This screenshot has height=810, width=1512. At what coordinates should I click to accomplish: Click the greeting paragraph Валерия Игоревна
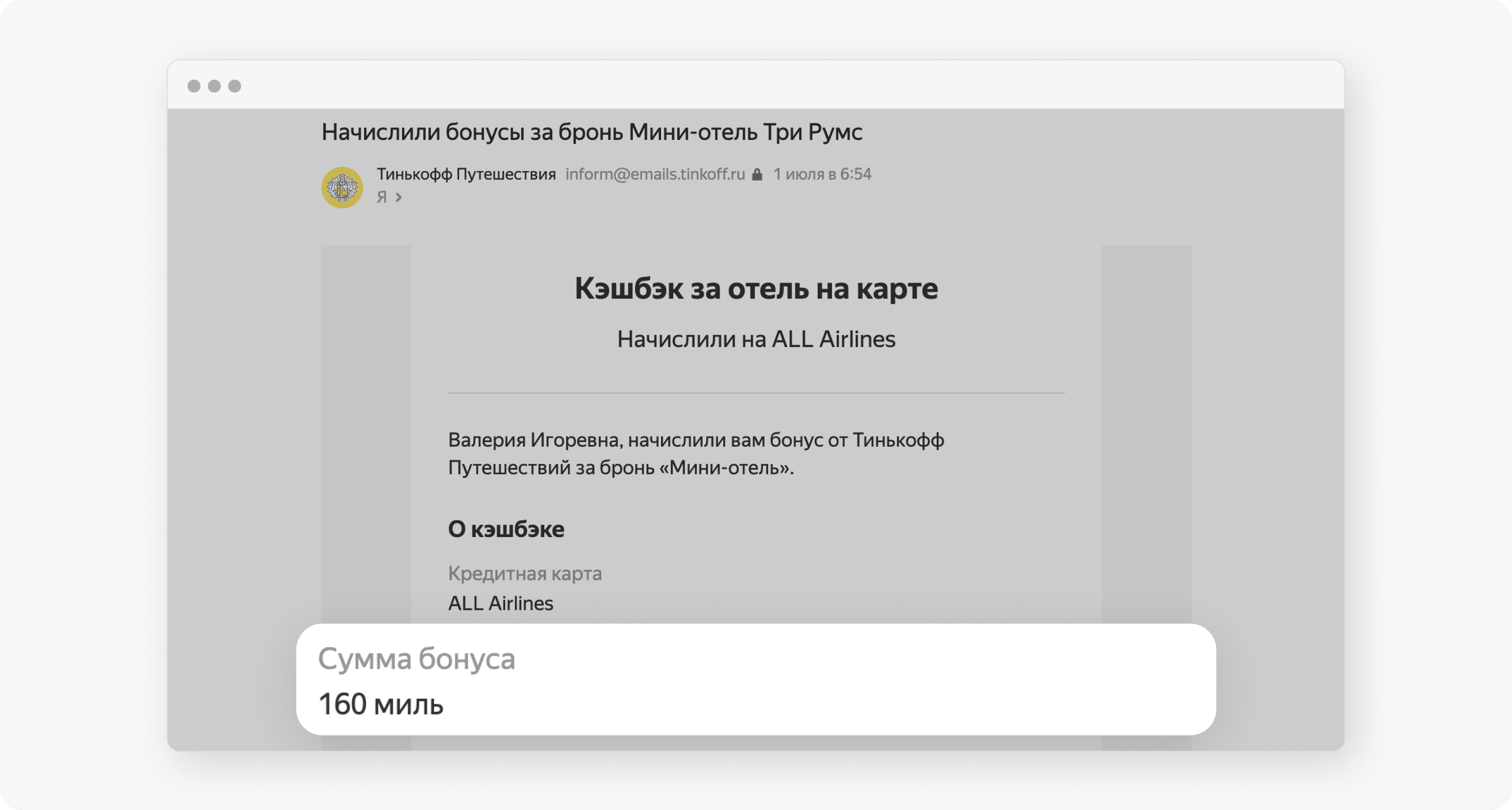(695, 454)
